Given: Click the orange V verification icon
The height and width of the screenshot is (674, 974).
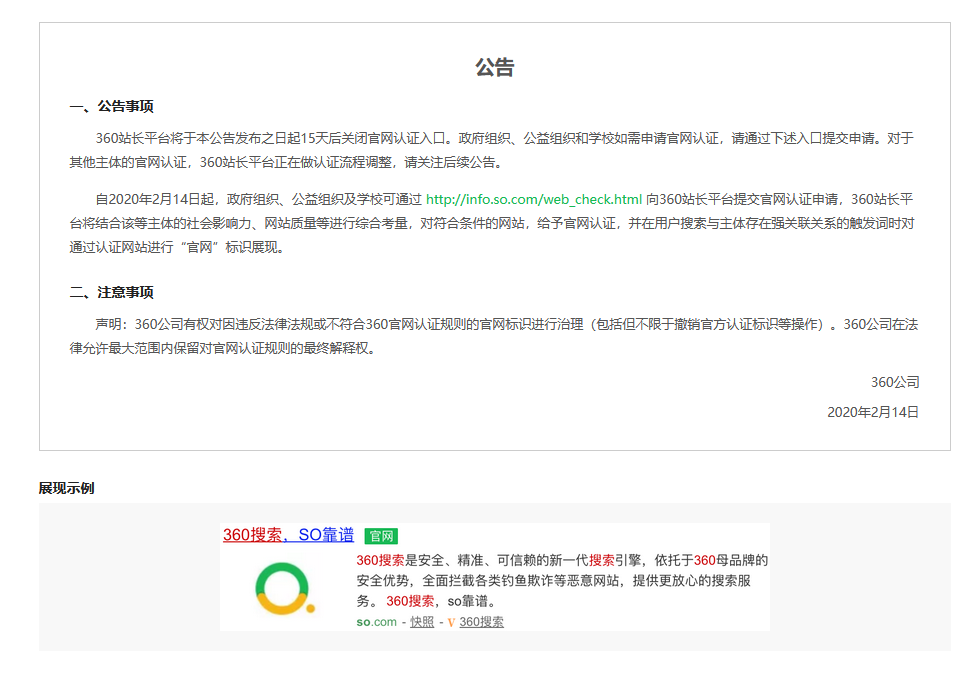Looking at the screenshot, I should click(x=452, y=622).
